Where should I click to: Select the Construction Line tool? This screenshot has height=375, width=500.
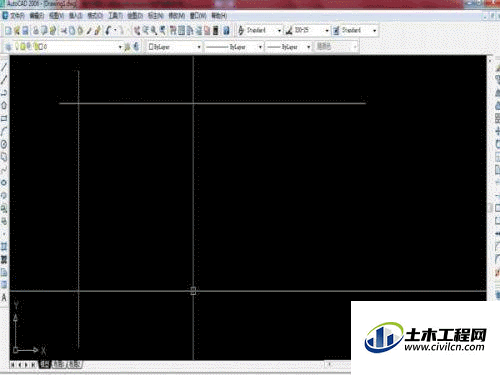click(x=4, y=79)
